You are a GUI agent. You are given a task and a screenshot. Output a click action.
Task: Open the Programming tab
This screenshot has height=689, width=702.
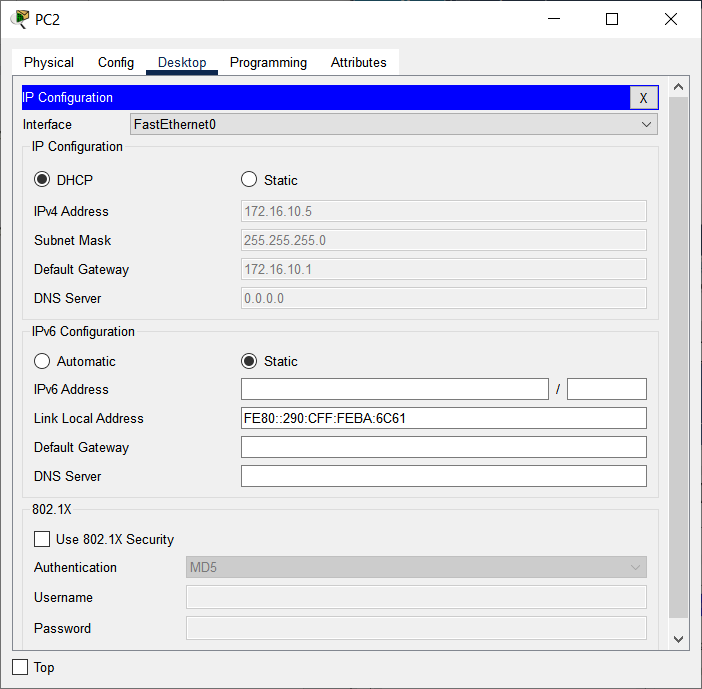268,62
